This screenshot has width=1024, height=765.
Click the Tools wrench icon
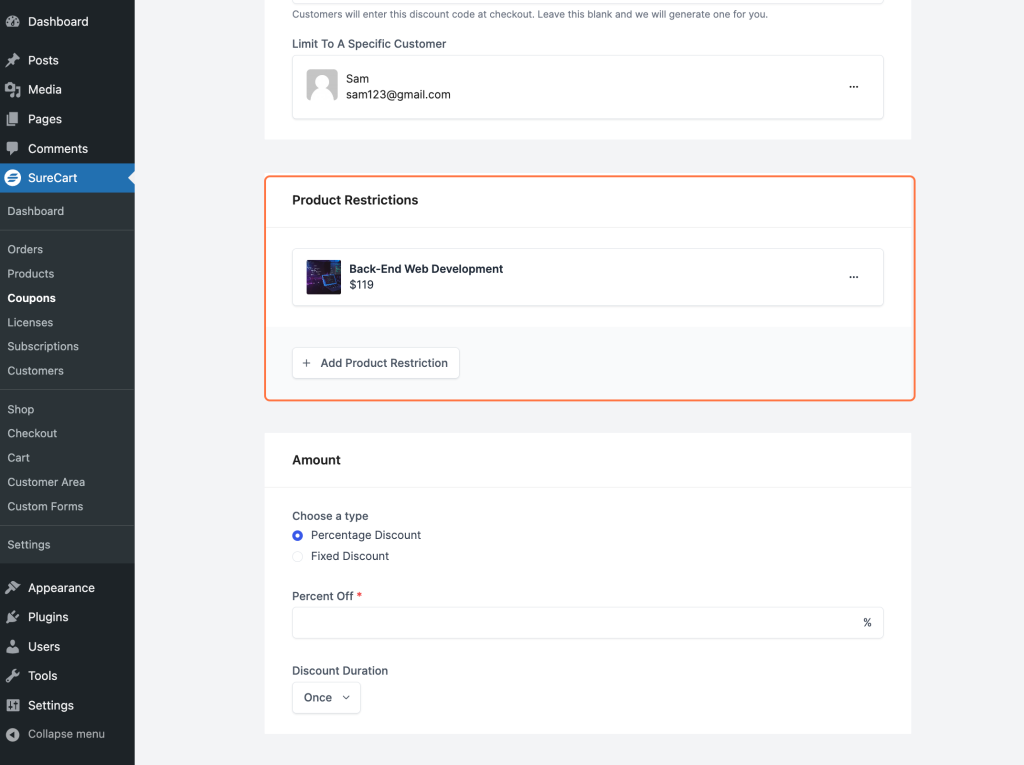[13, 676]
